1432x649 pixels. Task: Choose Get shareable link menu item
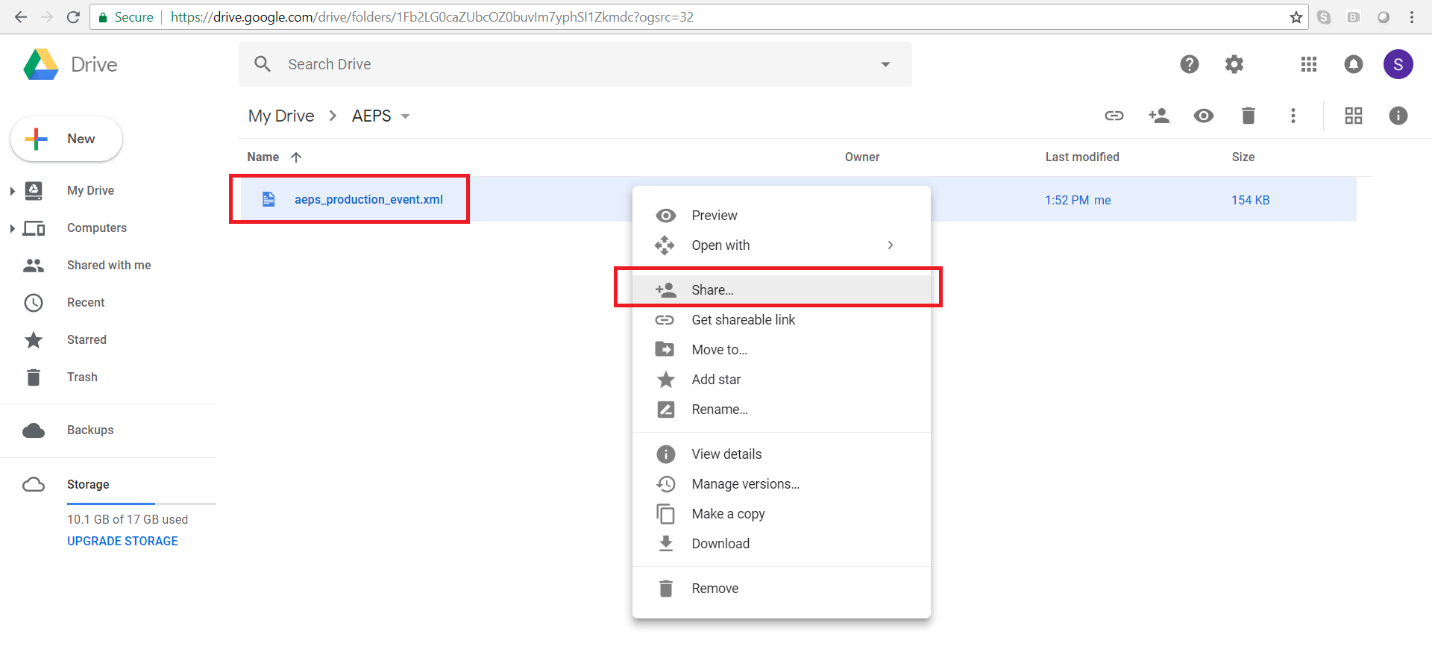[782, 320]
